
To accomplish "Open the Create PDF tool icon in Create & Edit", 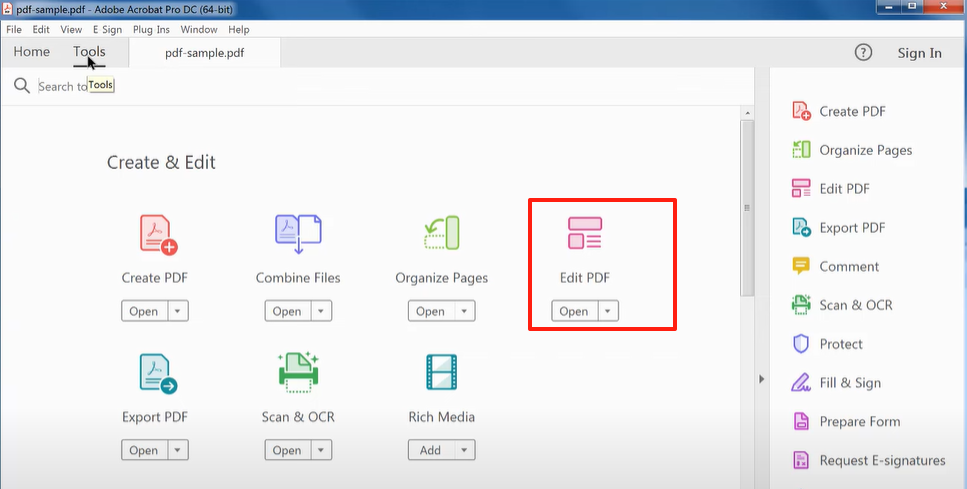I will click(x=158, y=234).
